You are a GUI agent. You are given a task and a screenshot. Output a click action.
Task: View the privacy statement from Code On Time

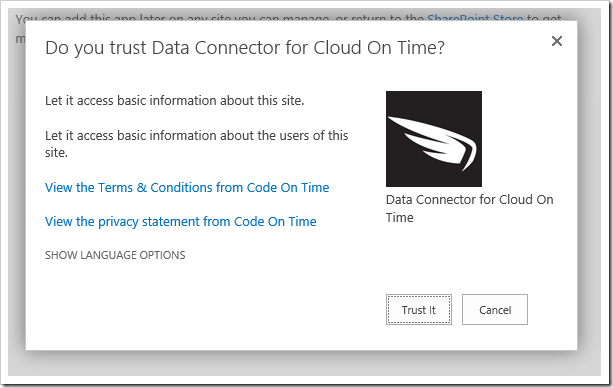[x=181, y=222]
